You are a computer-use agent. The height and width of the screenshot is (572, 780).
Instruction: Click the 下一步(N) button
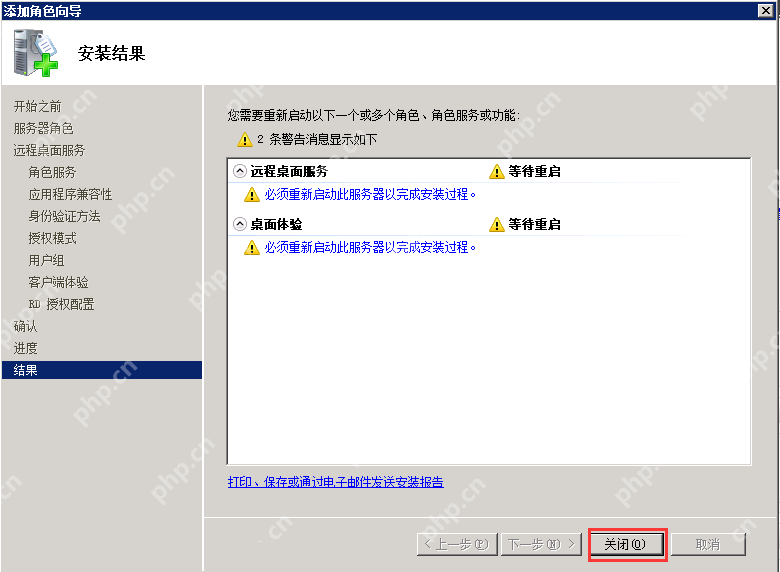541,545
